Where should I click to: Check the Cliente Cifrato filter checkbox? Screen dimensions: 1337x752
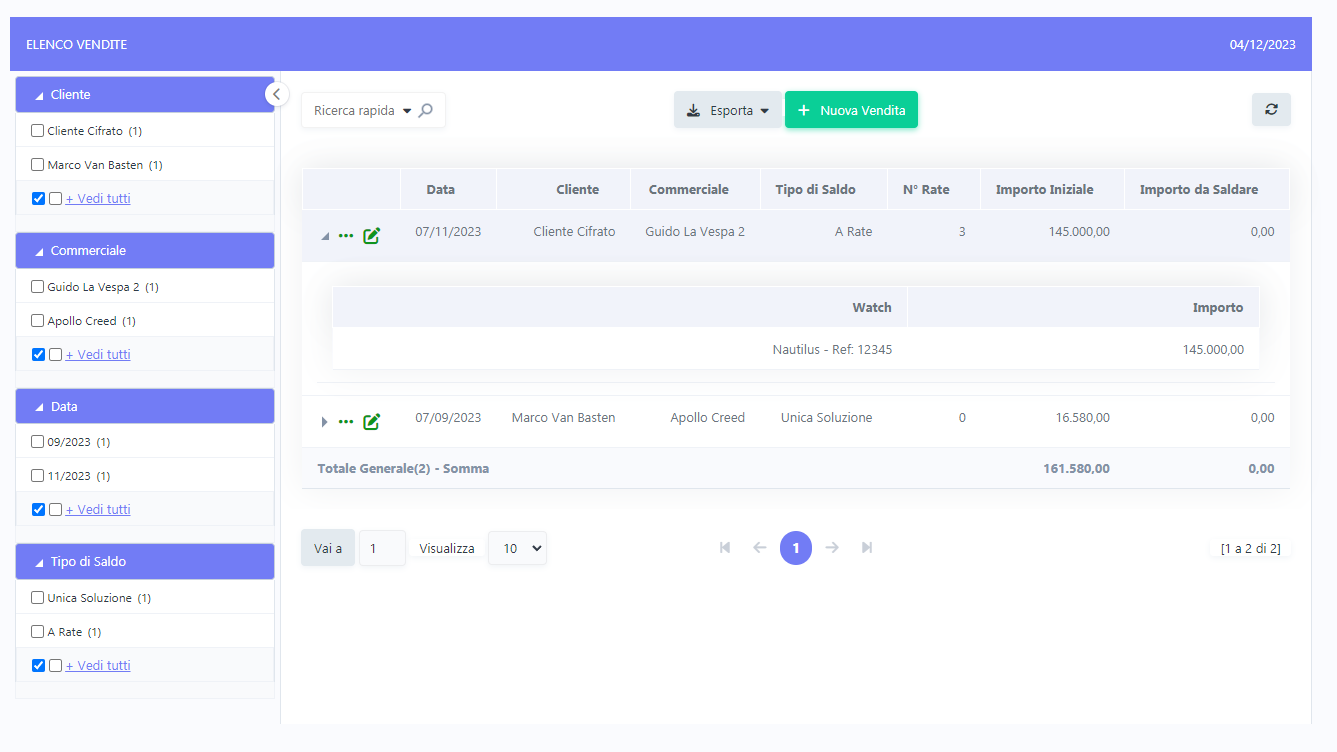38,131
